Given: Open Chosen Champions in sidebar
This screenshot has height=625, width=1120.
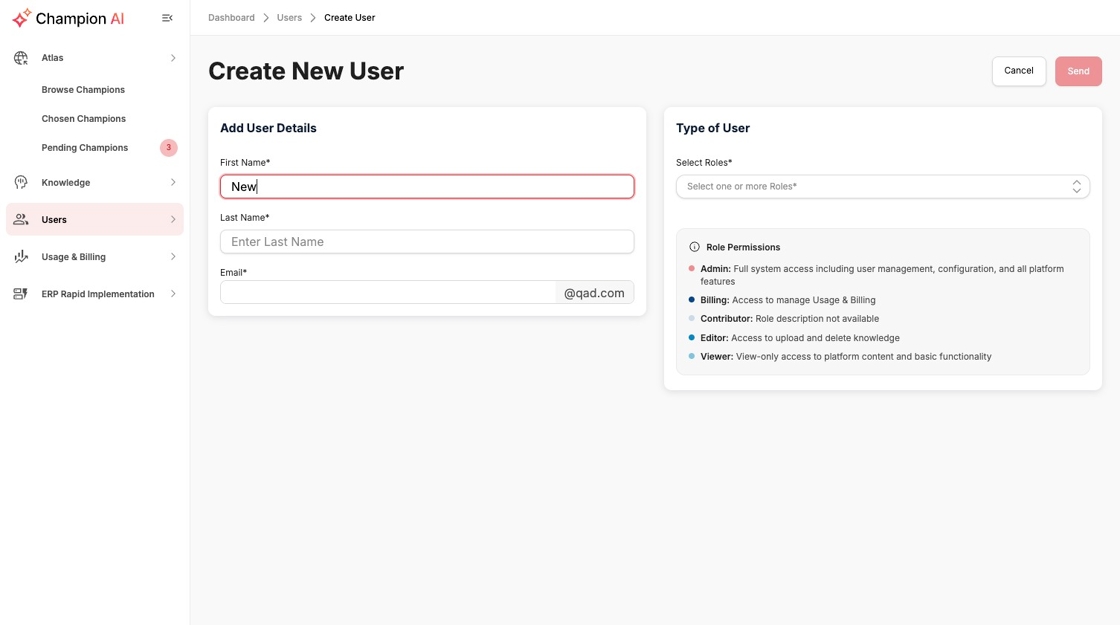Looking at the screenshot, I should pos(84,119).
